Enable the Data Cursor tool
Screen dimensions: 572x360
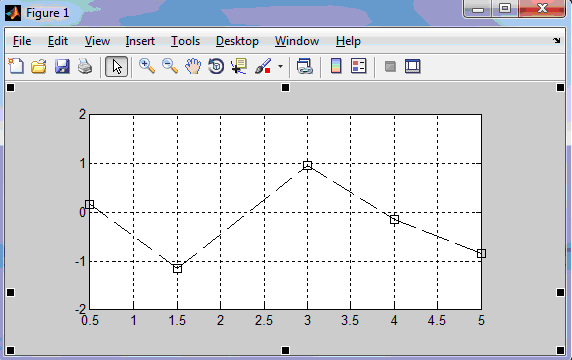coord(239,66)
